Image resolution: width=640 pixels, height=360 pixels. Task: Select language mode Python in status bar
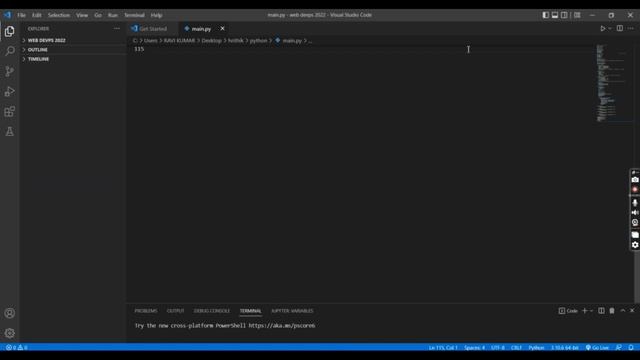pyautogui.click(x=536, y=347)
